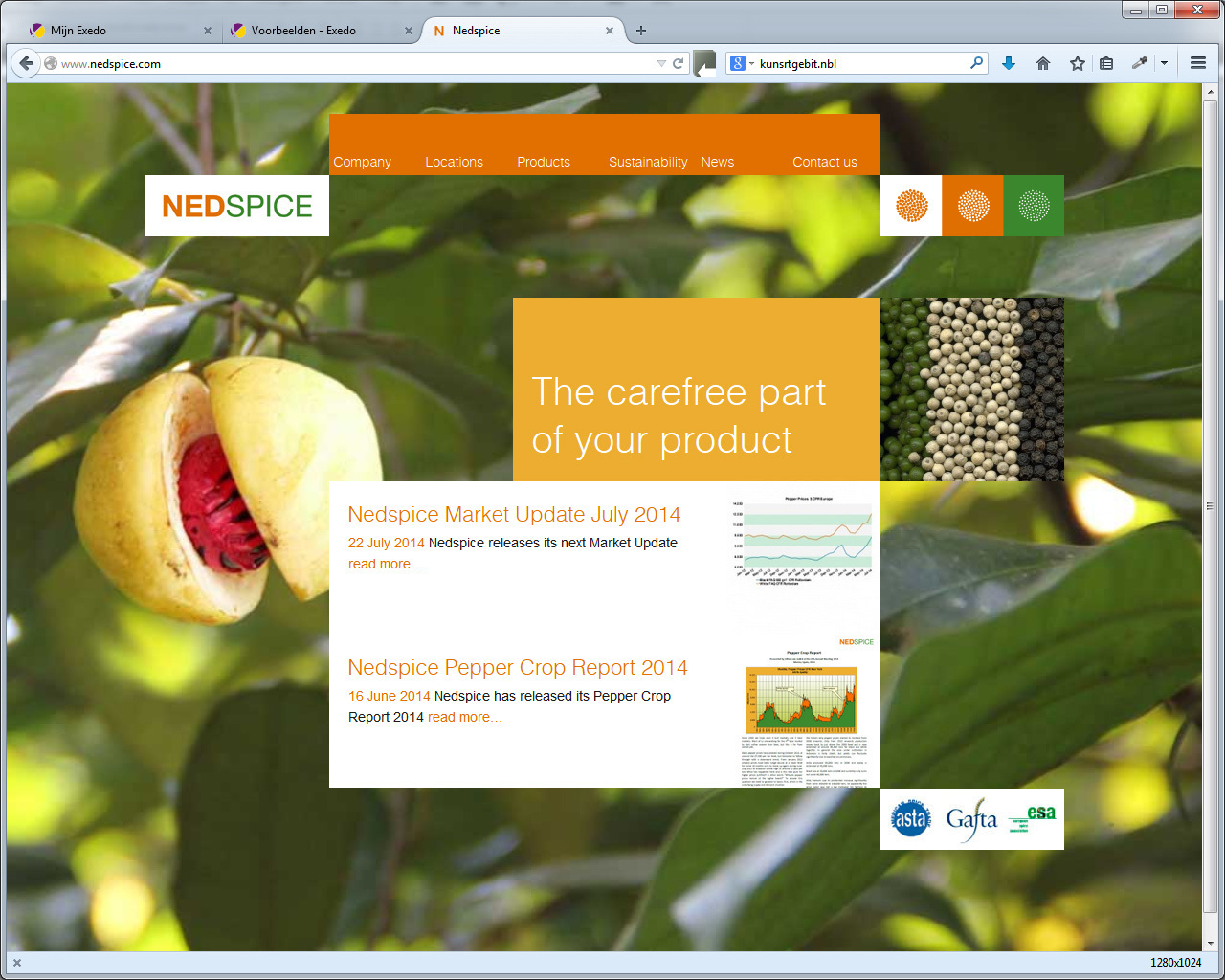Open the pepper prices chart thumbnail

pyautogui.click(x=802, y=541)
